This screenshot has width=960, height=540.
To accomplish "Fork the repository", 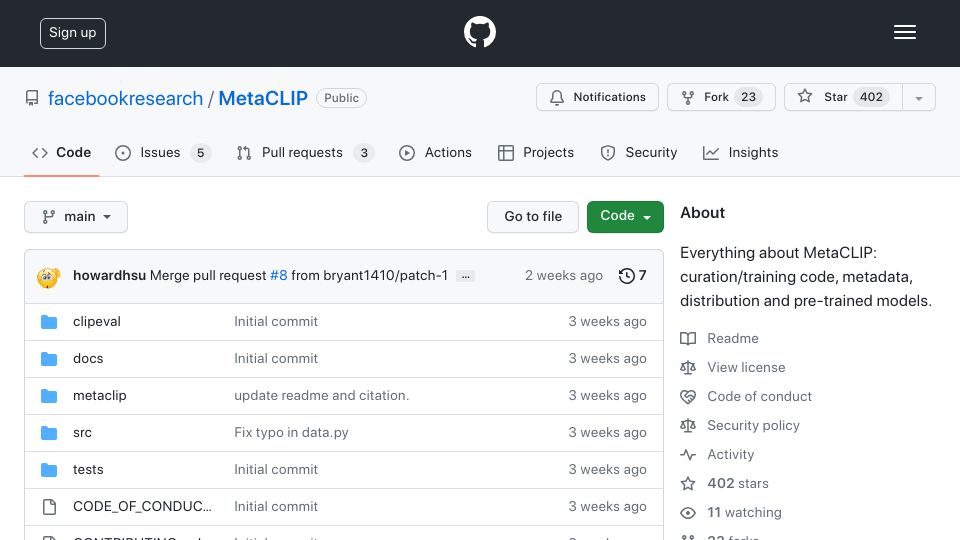I will pos(721,97).
